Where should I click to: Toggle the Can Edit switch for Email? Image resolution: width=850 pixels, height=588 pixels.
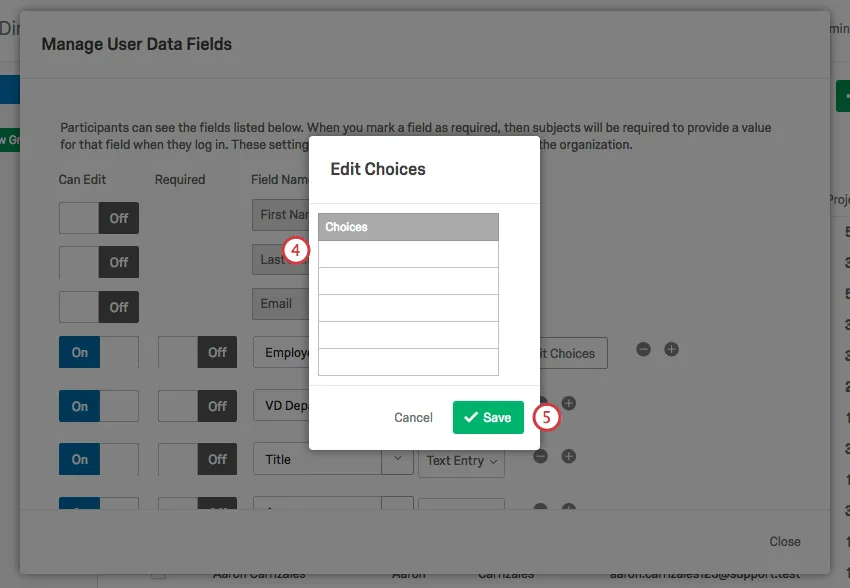(x=99, y=307)
